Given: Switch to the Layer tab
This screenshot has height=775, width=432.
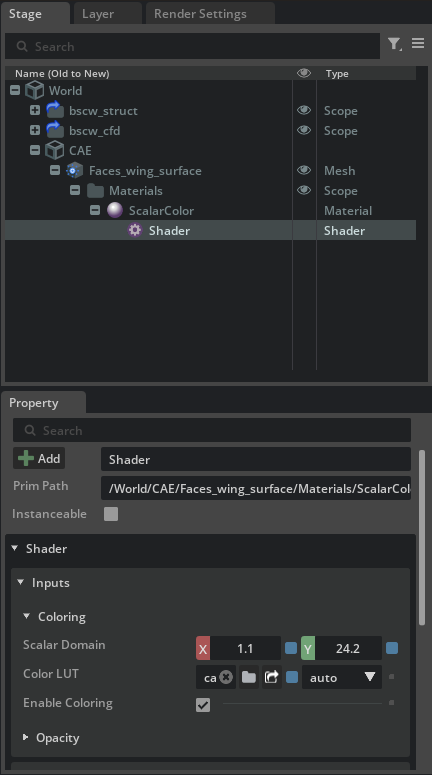Looking at the screenshot, I should 98,14.
